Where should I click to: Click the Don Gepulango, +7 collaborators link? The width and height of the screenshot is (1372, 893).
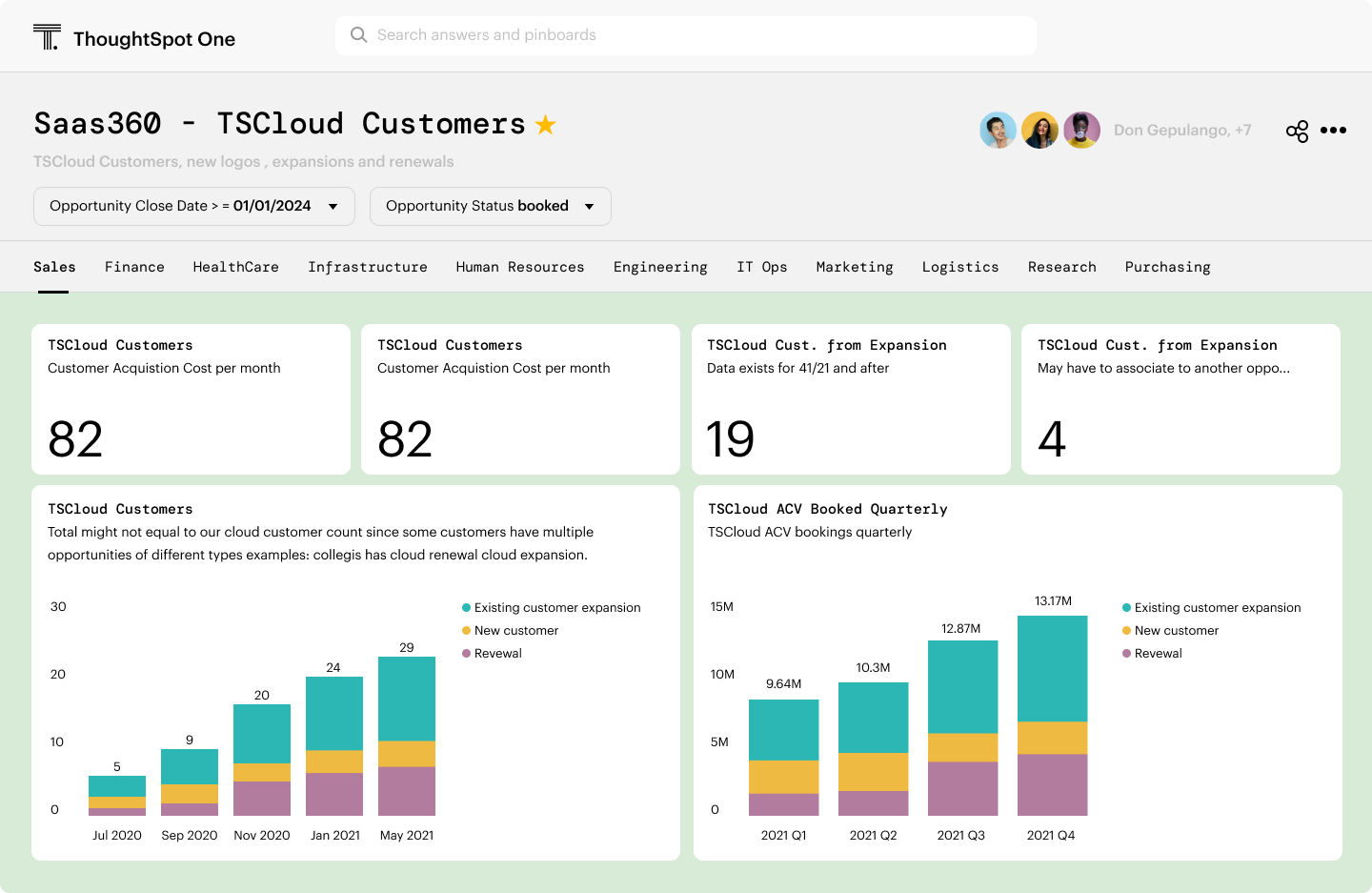click(x=1182, y=131)
